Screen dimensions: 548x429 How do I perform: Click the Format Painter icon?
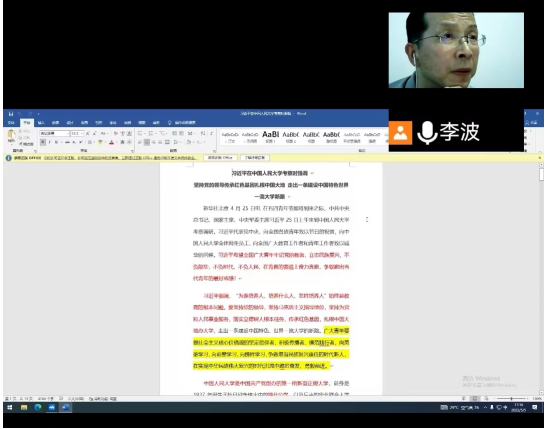click(26, 144)
